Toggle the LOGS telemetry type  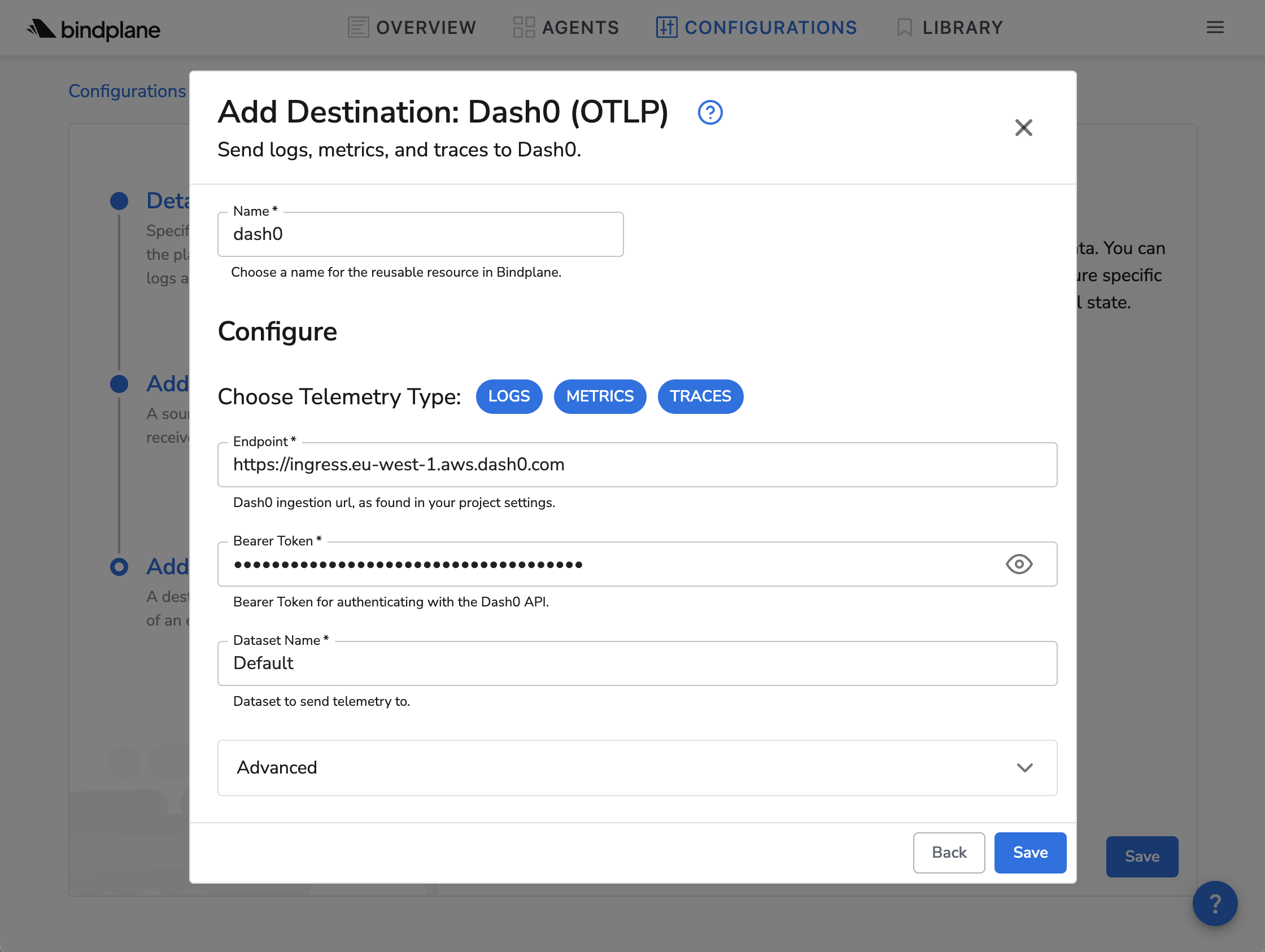(509, 396)
